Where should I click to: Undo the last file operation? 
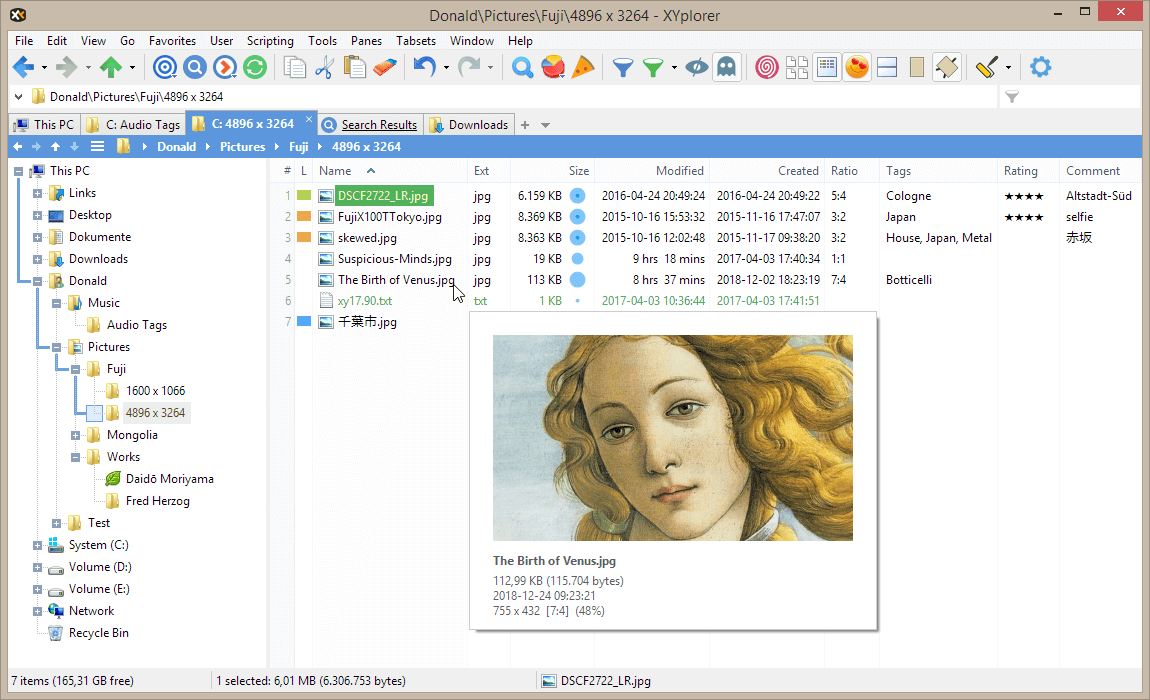coord(424,66)
